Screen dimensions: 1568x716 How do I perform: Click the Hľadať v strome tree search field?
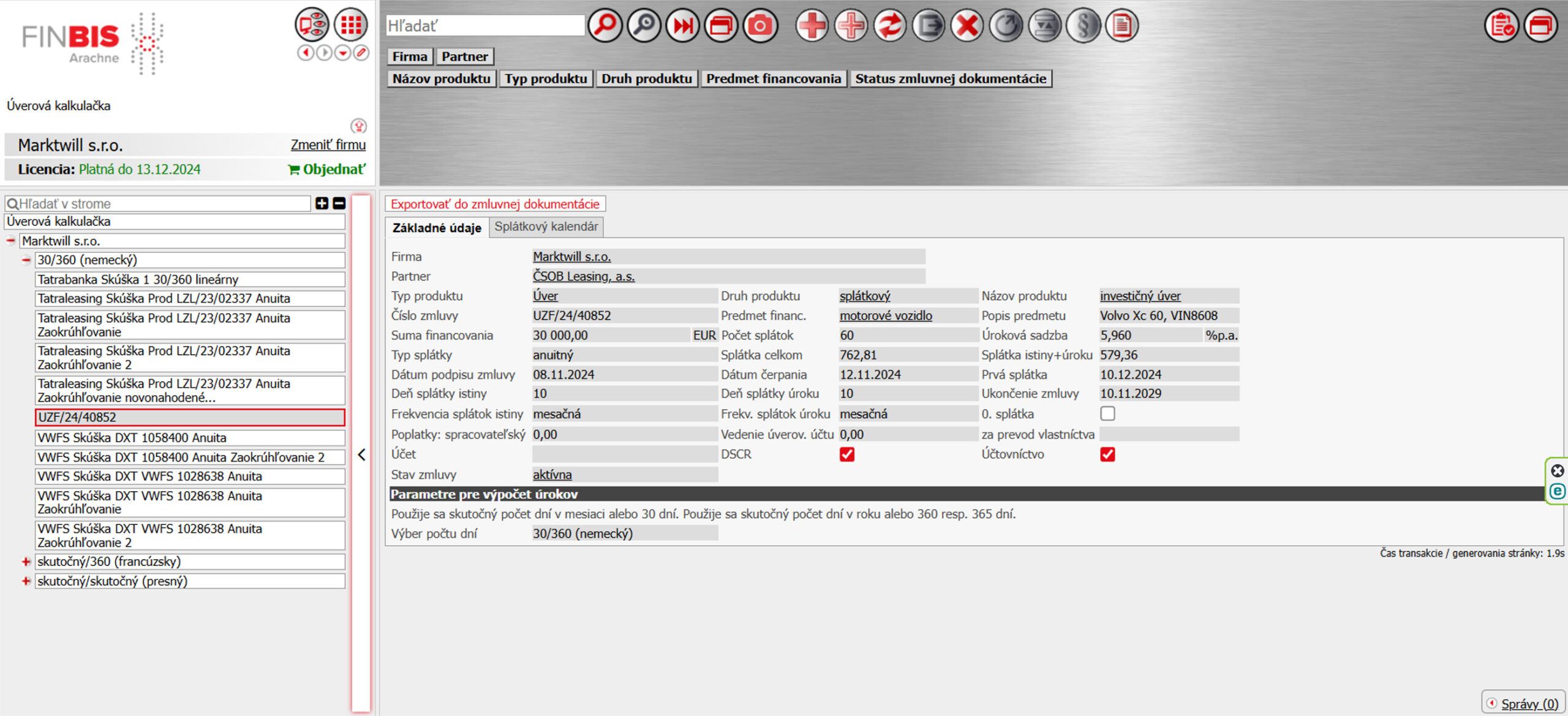coord(158,204)
